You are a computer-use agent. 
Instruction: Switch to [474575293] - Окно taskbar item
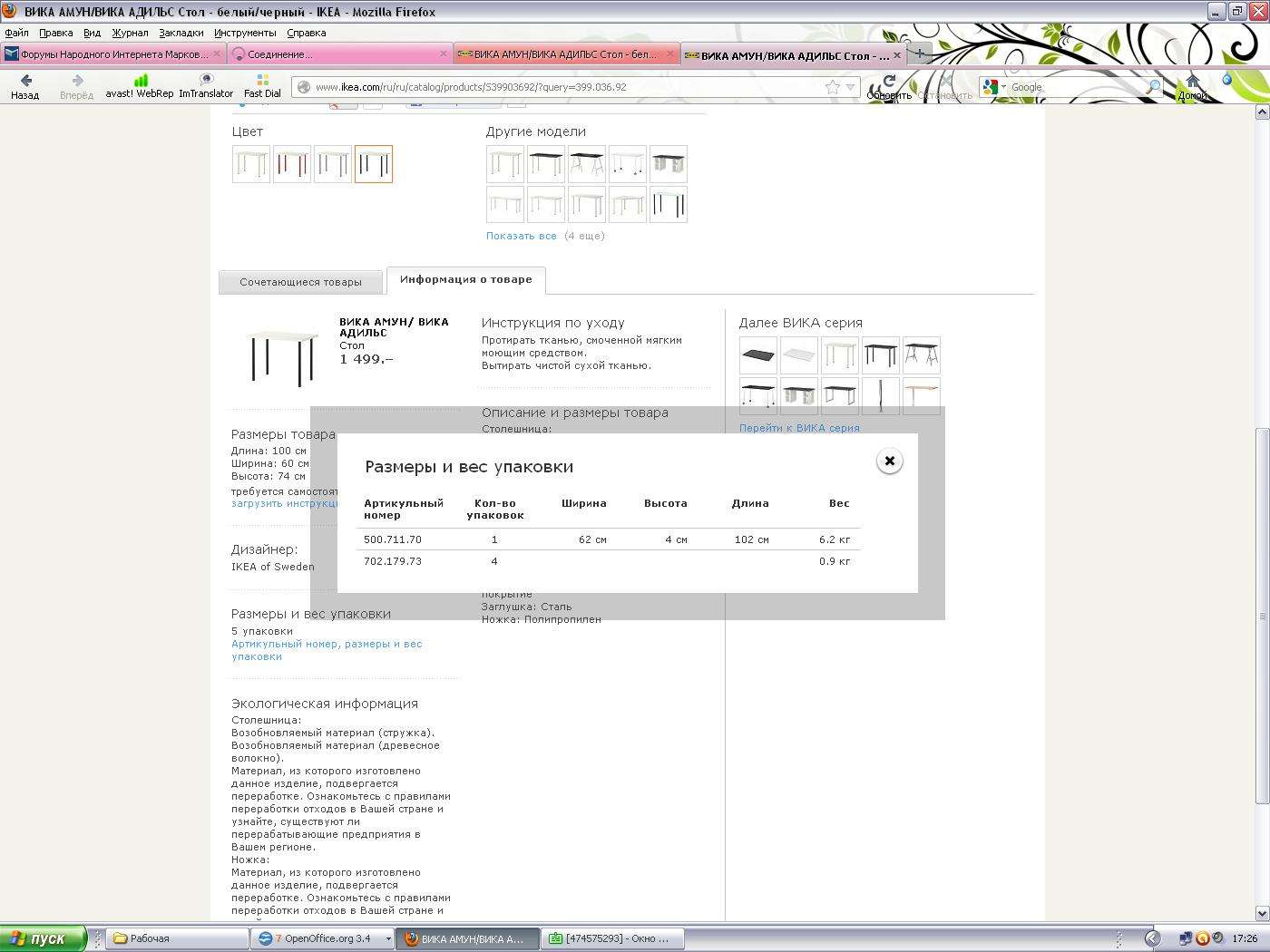click(613, 938)
